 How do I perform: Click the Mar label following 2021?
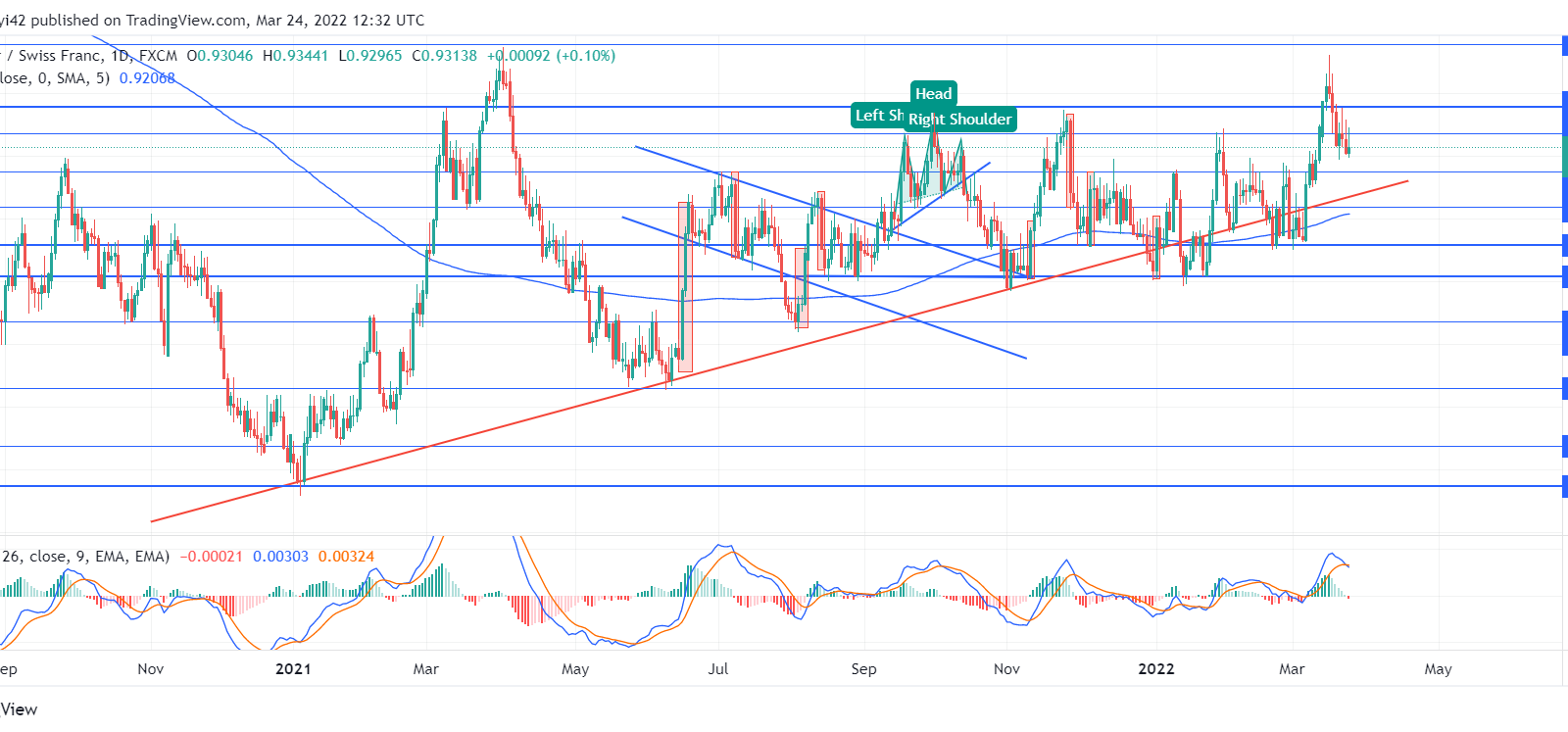[x=425, y=669]
